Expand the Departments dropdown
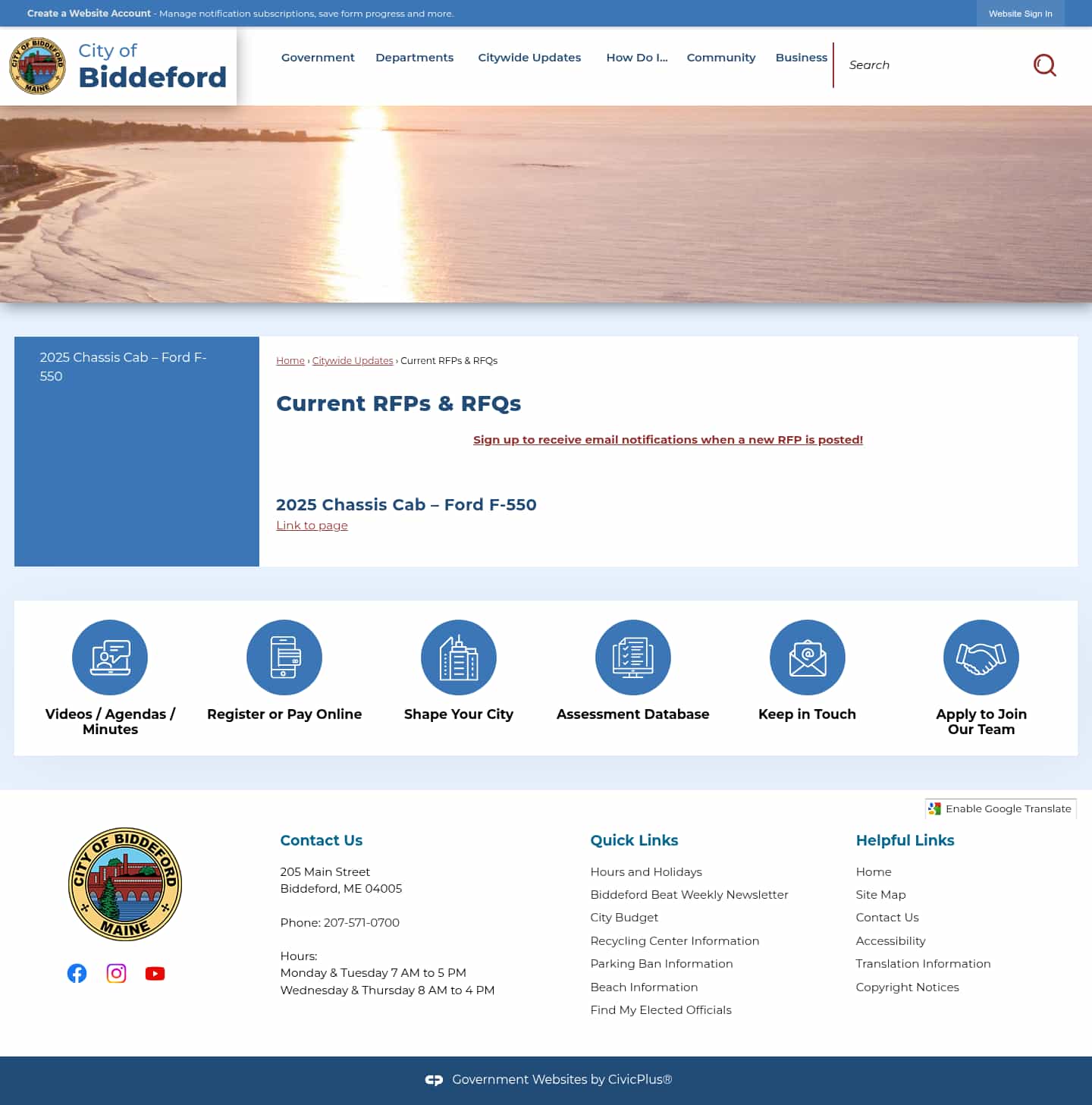The height and width of the screenshot is (1105, 1092). (414, 57)
